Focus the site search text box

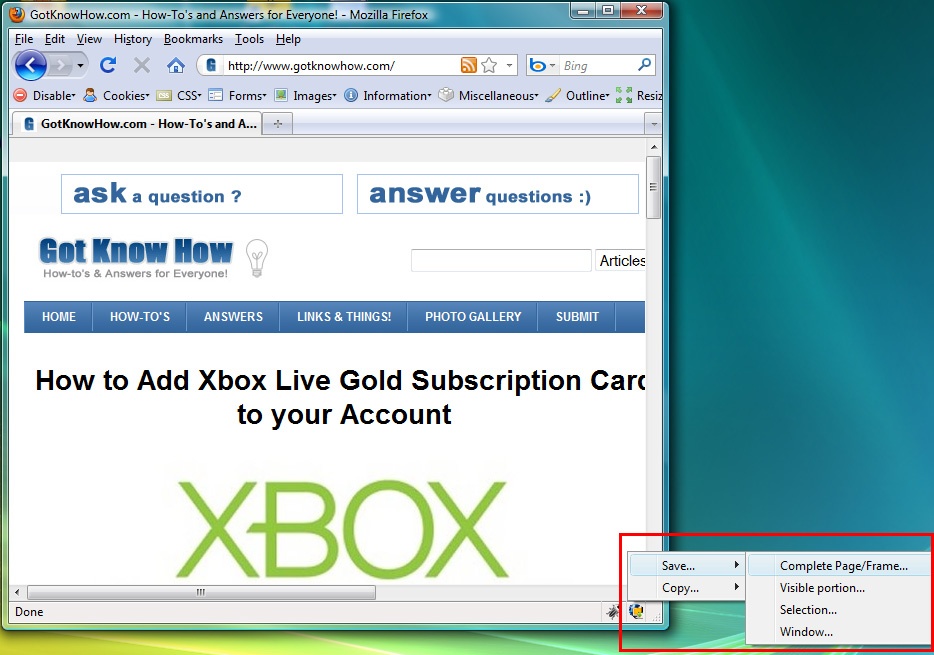[501, 261]
